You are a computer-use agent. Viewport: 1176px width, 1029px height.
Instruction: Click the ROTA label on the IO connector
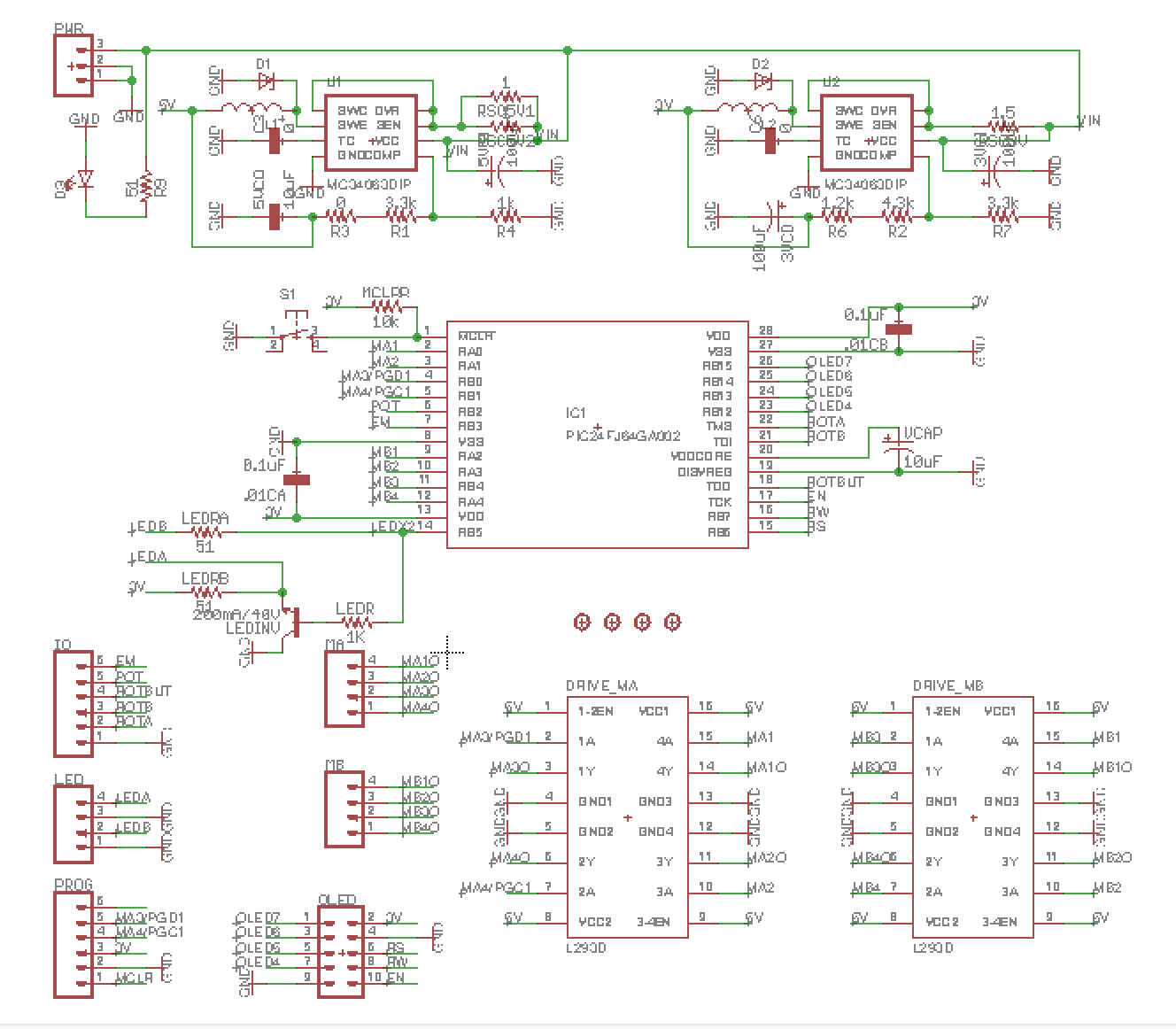134,722
